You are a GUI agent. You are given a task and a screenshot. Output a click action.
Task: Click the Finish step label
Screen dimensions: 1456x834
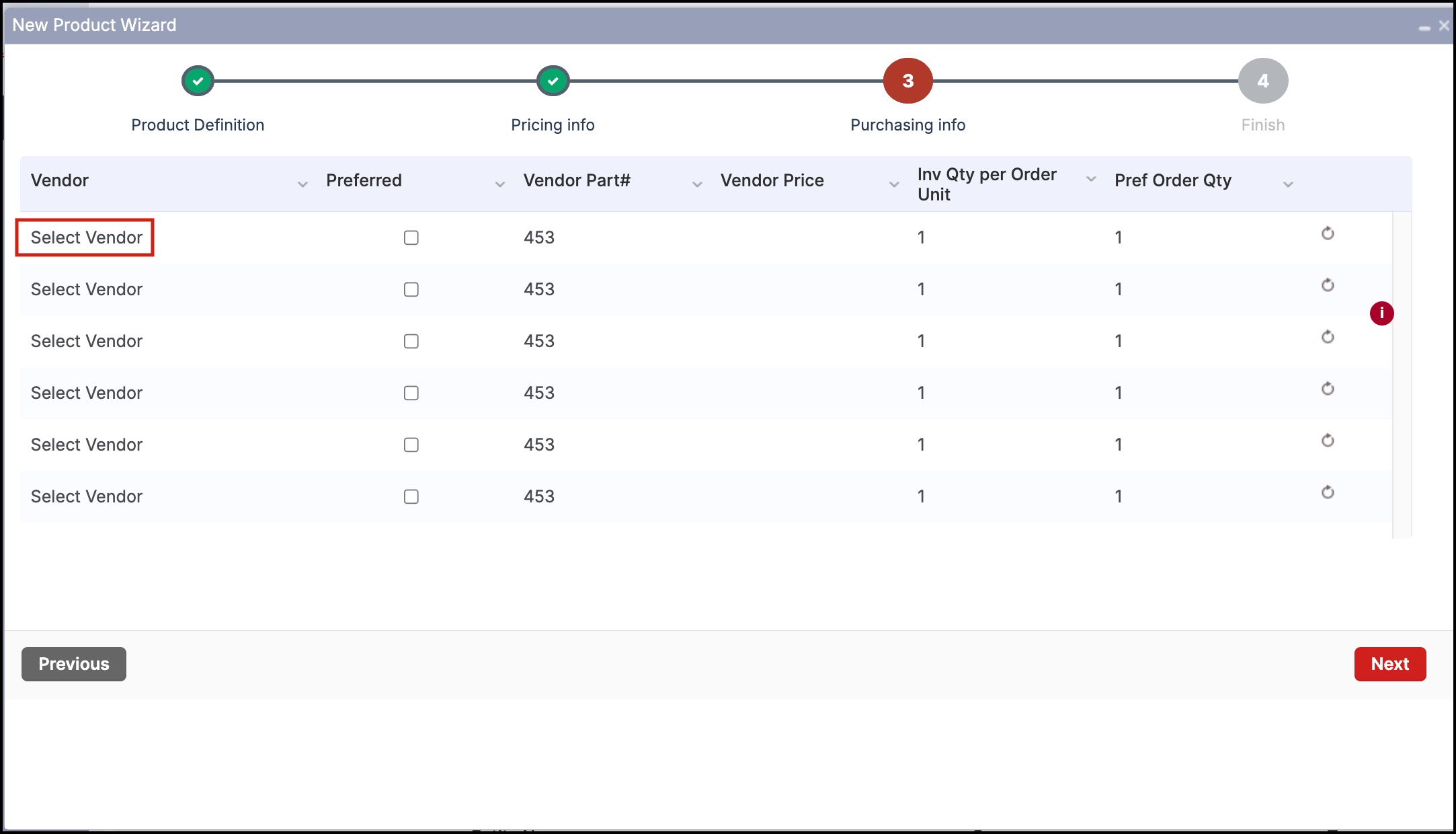coord(1263,125)
